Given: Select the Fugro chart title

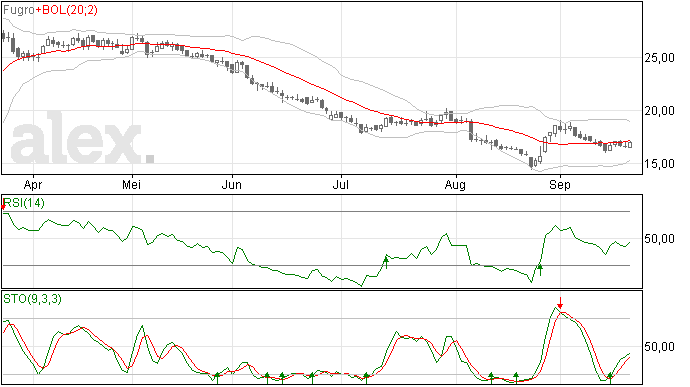Looking at the screenshot, I should pos(19,10).
